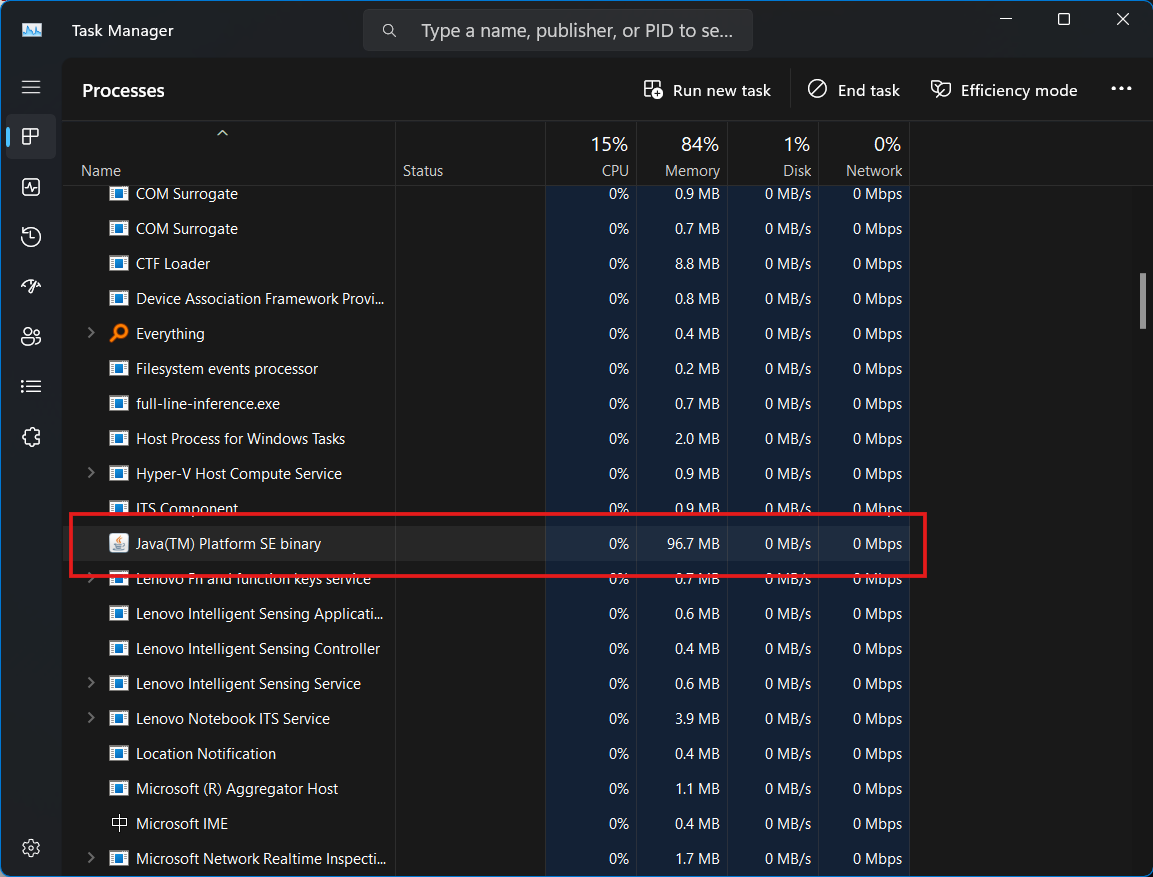
Task: Select the Location Notification process
Action: [487, 753]
